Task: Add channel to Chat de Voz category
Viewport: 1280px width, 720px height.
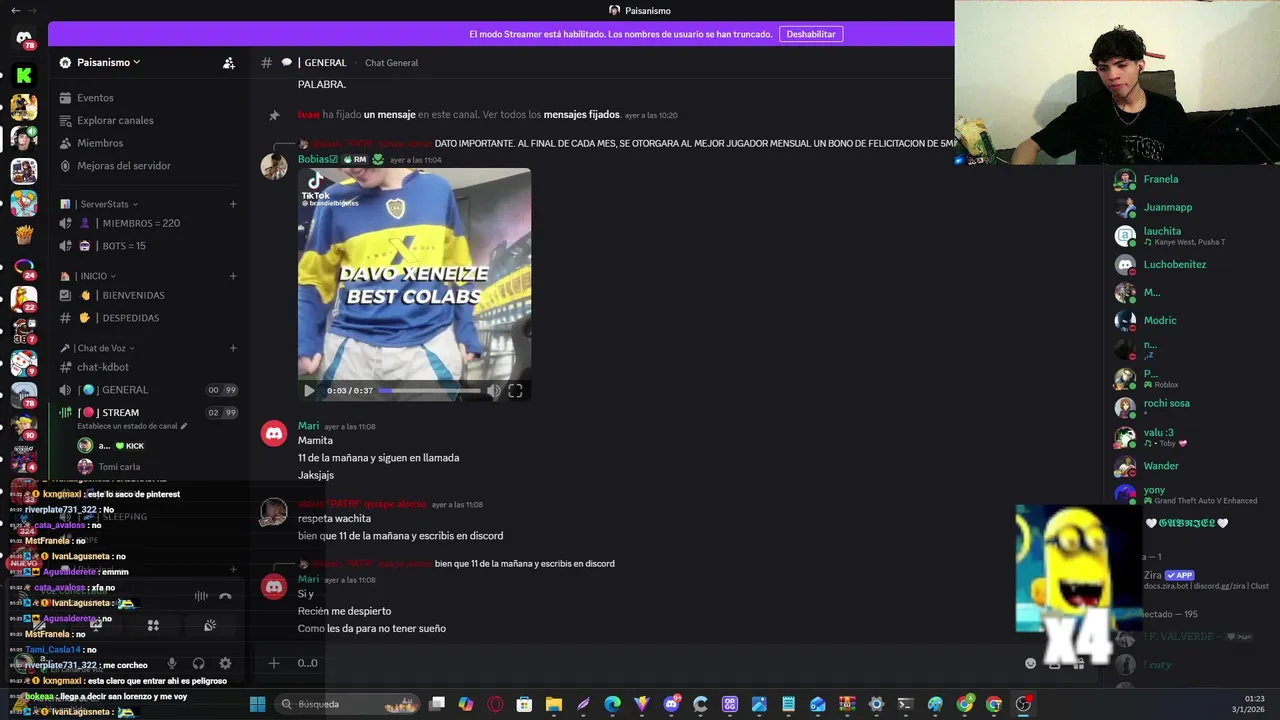Action: [233, 348]
